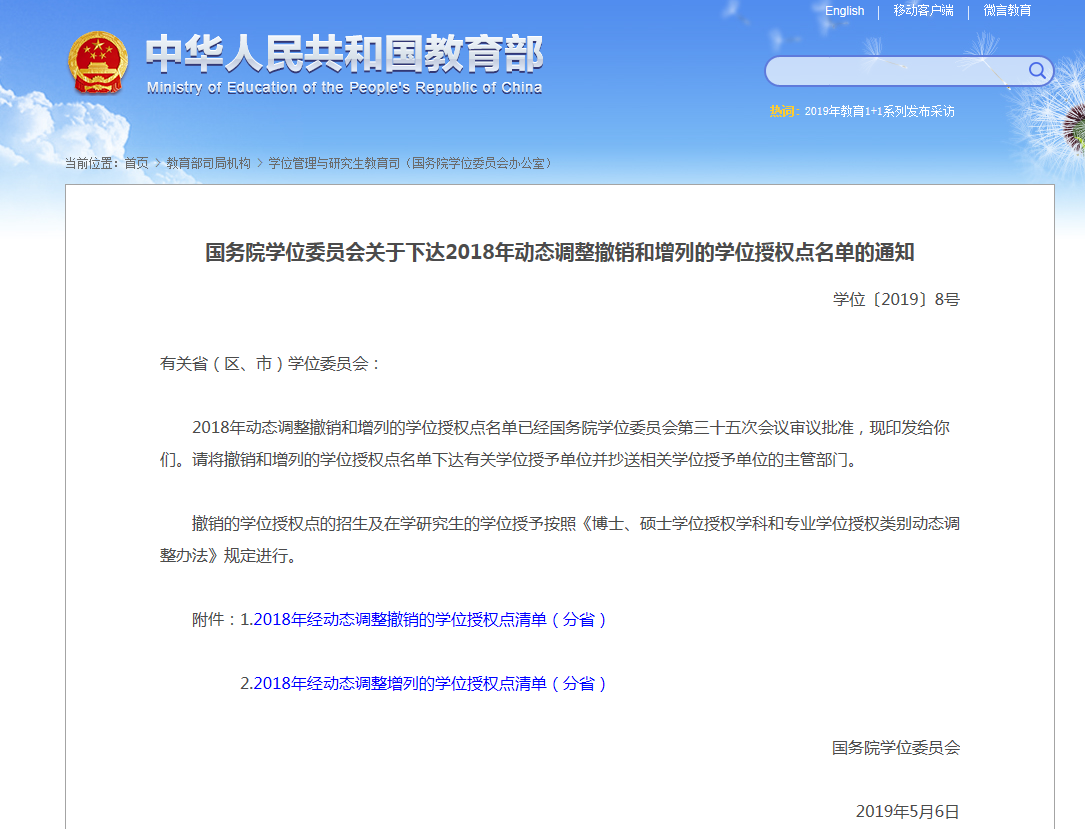Screen dimensions: 1085x829
Task: Open hot topic 2019年教育1+1系列发布采访
Action: 879,112
